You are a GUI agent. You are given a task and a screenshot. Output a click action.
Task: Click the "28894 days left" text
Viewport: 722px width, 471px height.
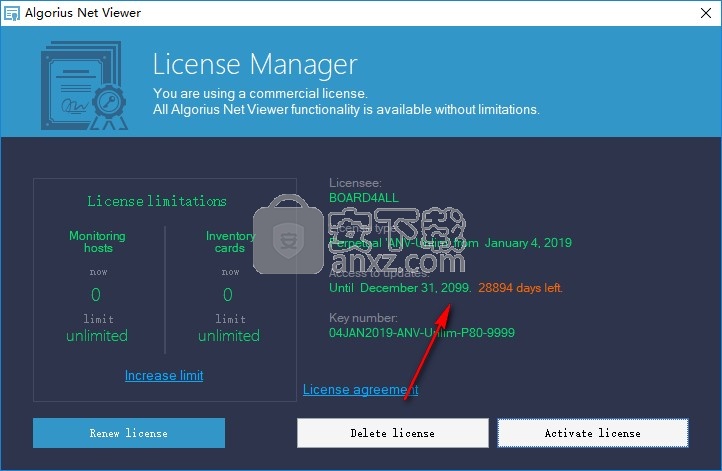point(520,288)
